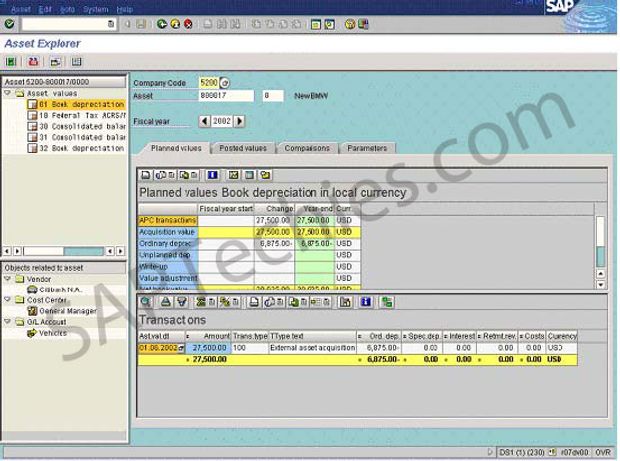Click the Ordinary deprec. row label
Image resolution: width=620 pixels, height=461 pixels.
pos(168,244)
